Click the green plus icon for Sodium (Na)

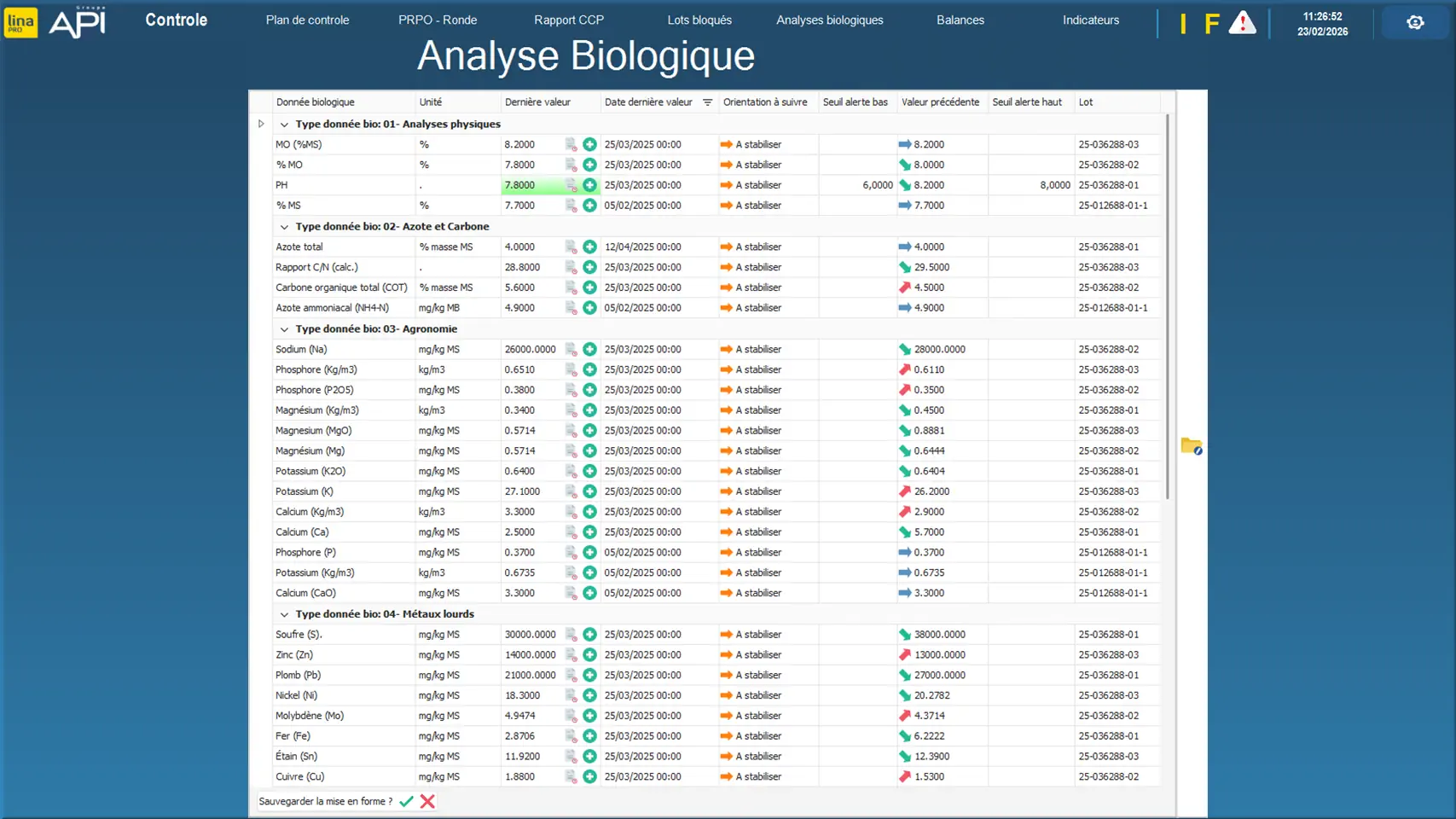point(589,350)
